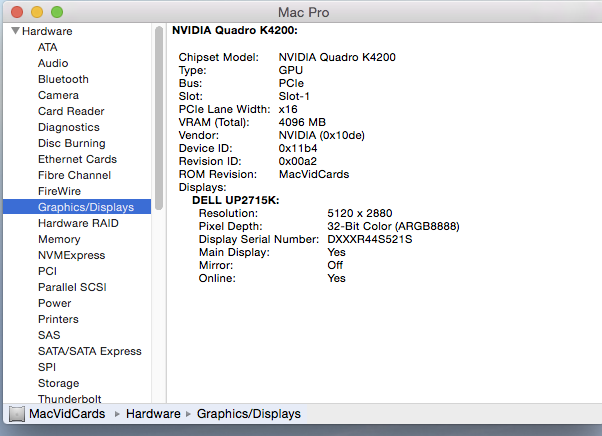Click the Vendor value NVIDIA (0x10de)

322,135
